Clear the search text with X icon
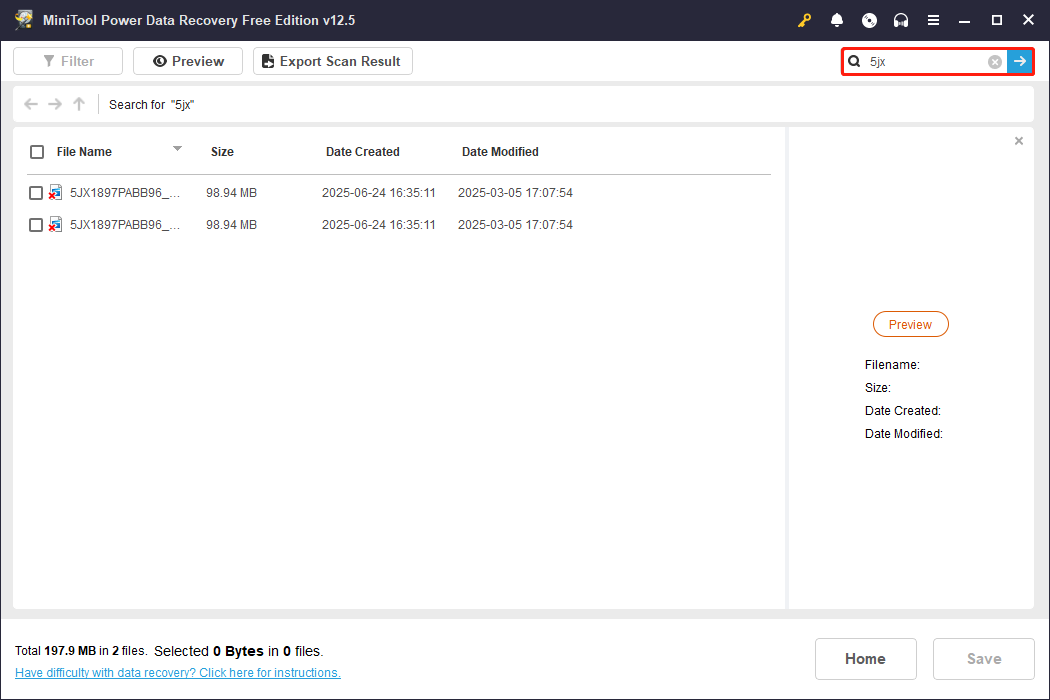 tap(994, 62)
